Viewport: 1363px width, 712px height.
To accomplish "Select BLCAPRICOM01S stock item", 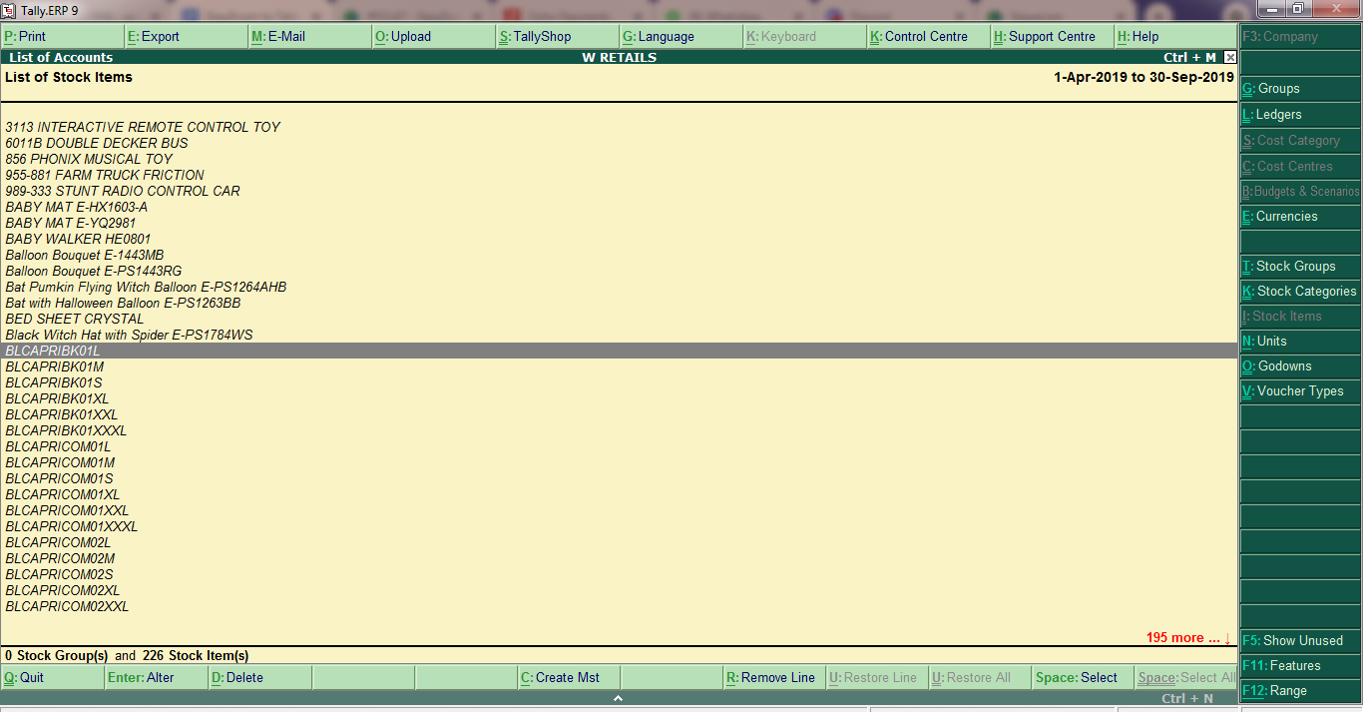I will (60, 479).
